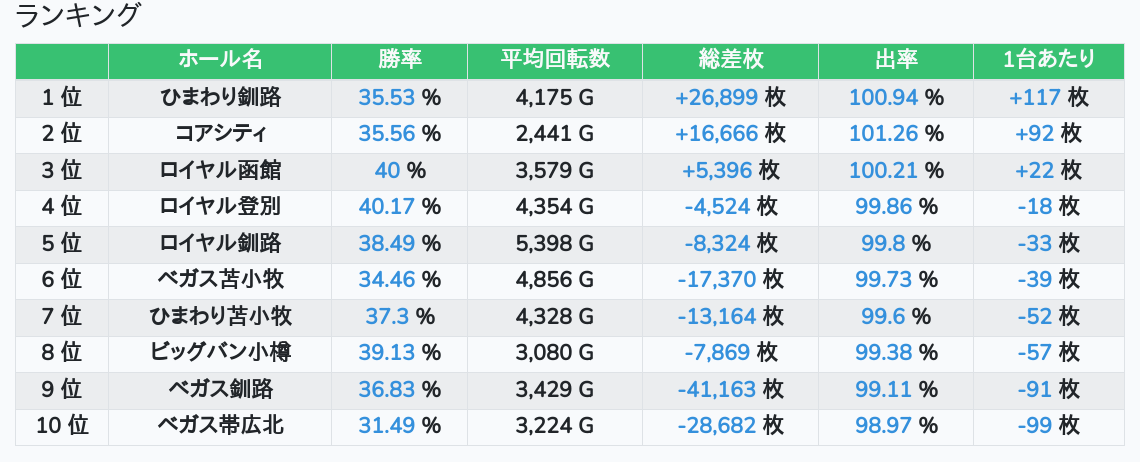Click the ホール名 column header
Screen dimensions: 1140x462
point(220,60)
